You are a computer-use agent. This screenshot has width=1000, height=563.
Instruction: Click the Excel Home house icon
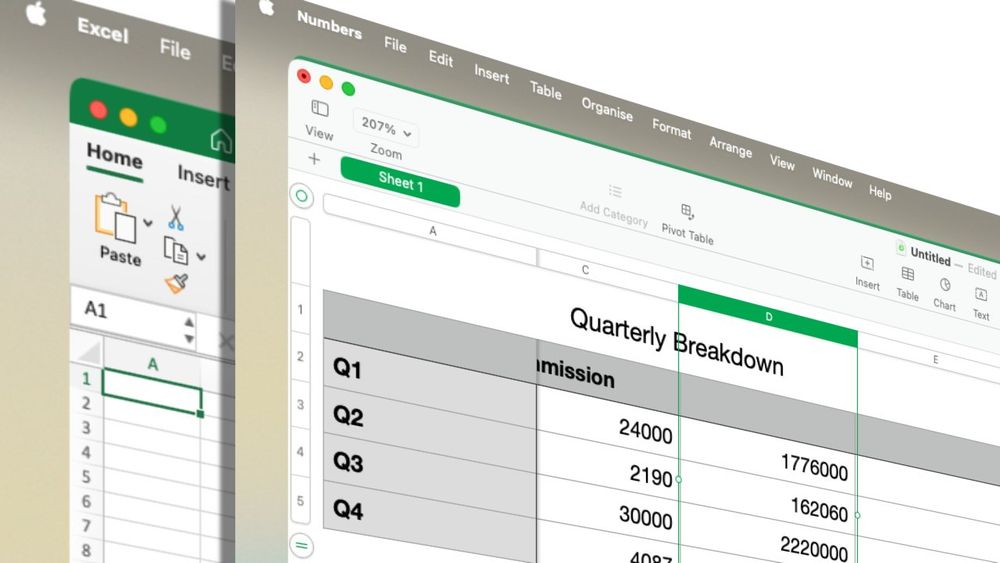(221, 140)
